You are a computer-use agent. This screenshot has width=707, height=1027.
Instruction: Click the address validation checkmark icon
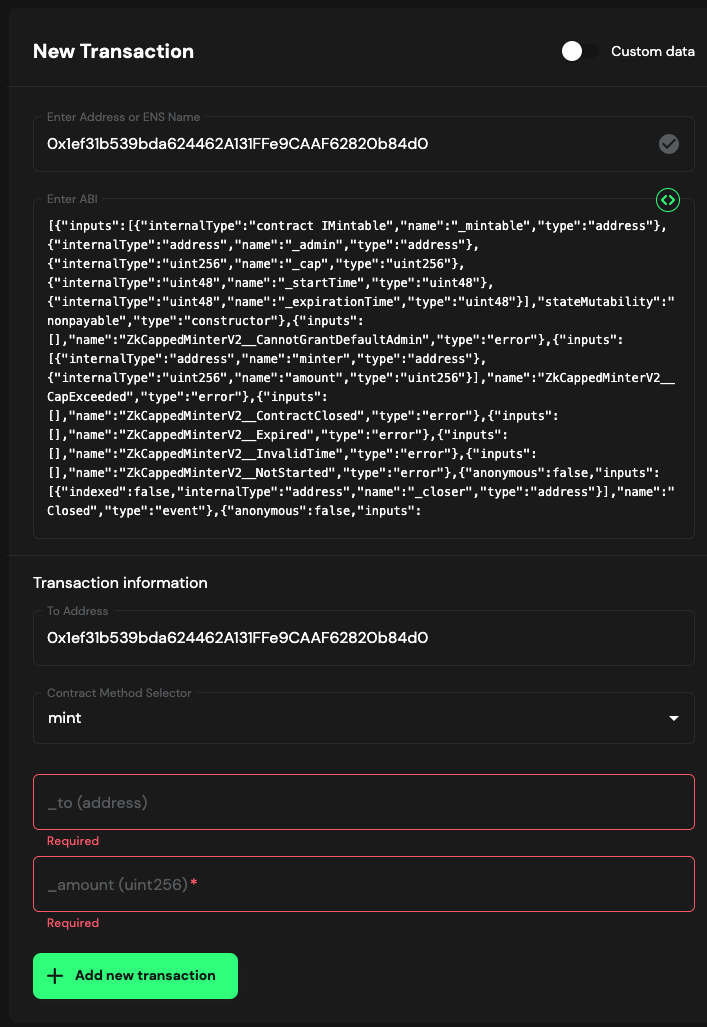[669, 144]
